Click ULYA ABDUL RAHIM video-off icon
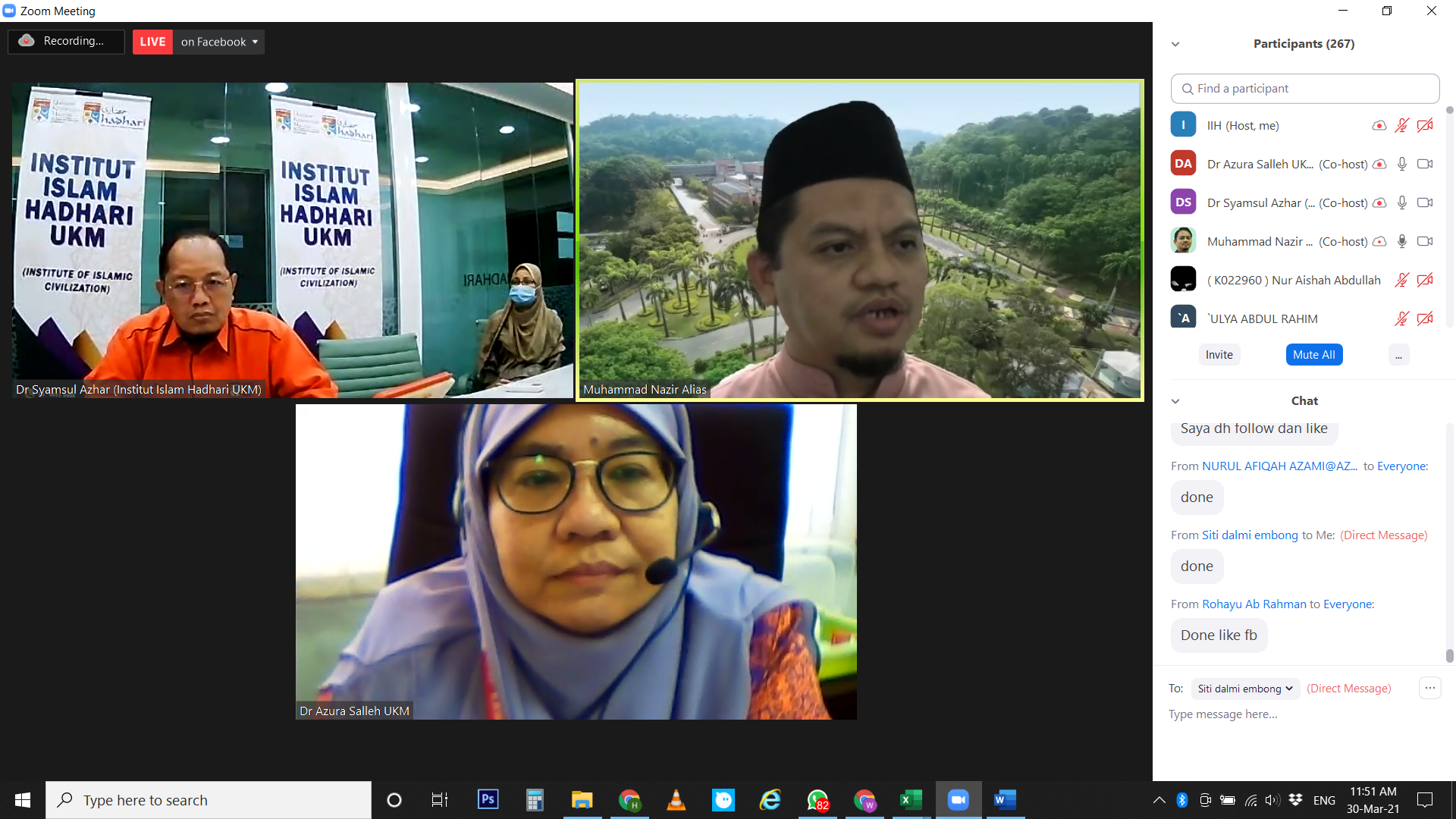 coord(1425,319)
